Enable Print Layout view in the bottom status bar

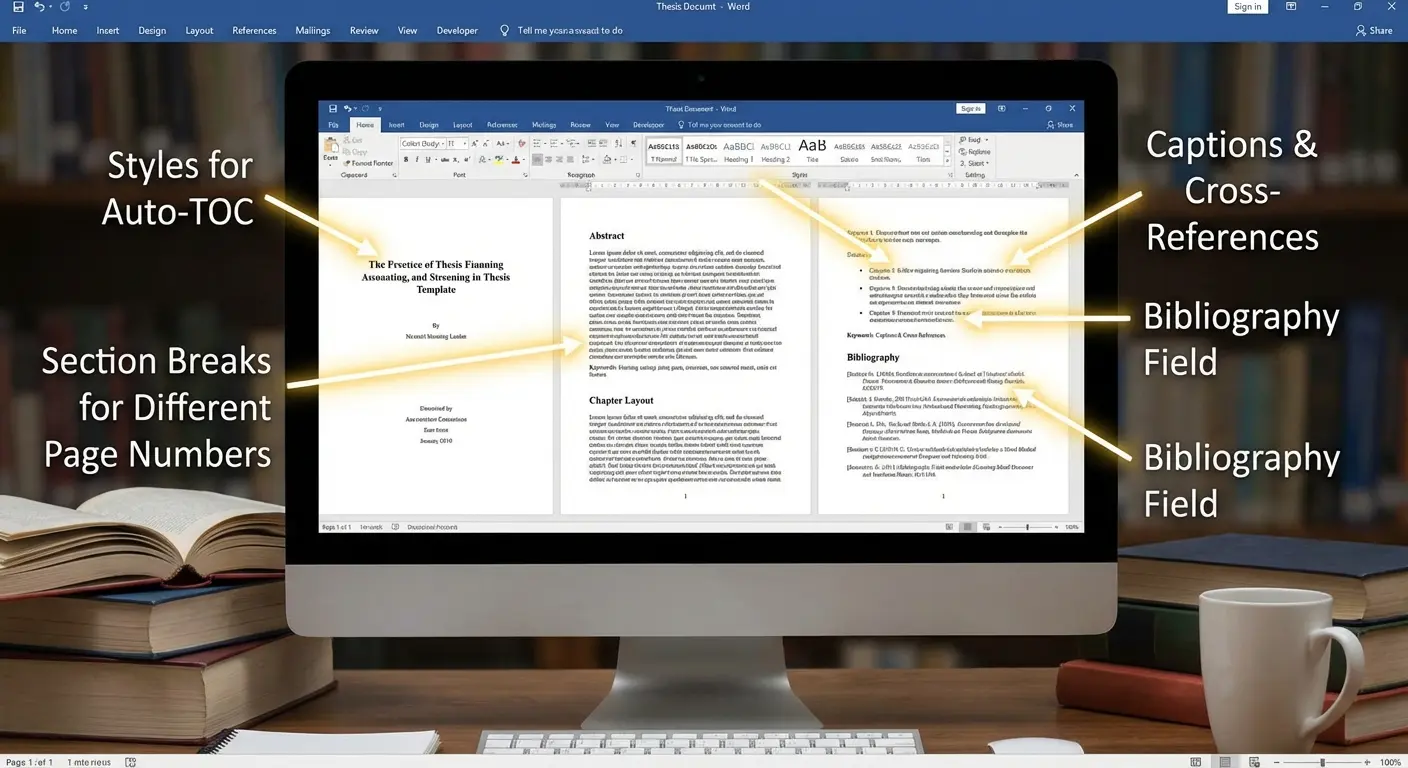coord(1225,762)
